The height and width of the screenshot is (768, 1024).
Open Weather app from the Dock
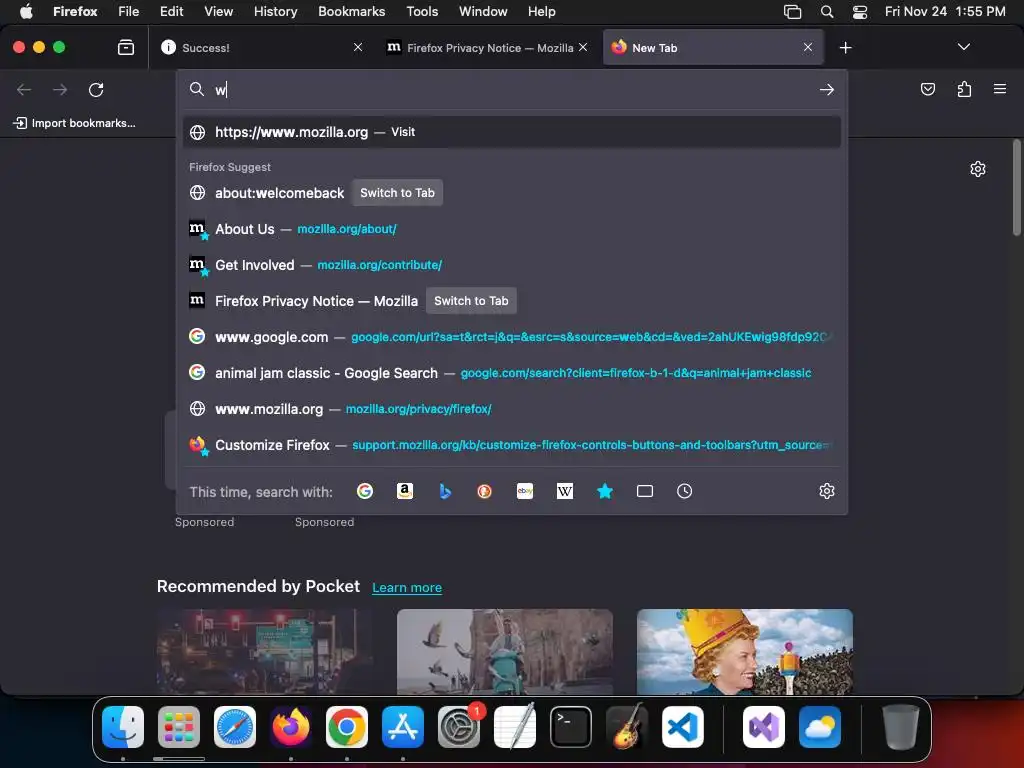coord(820,727)
